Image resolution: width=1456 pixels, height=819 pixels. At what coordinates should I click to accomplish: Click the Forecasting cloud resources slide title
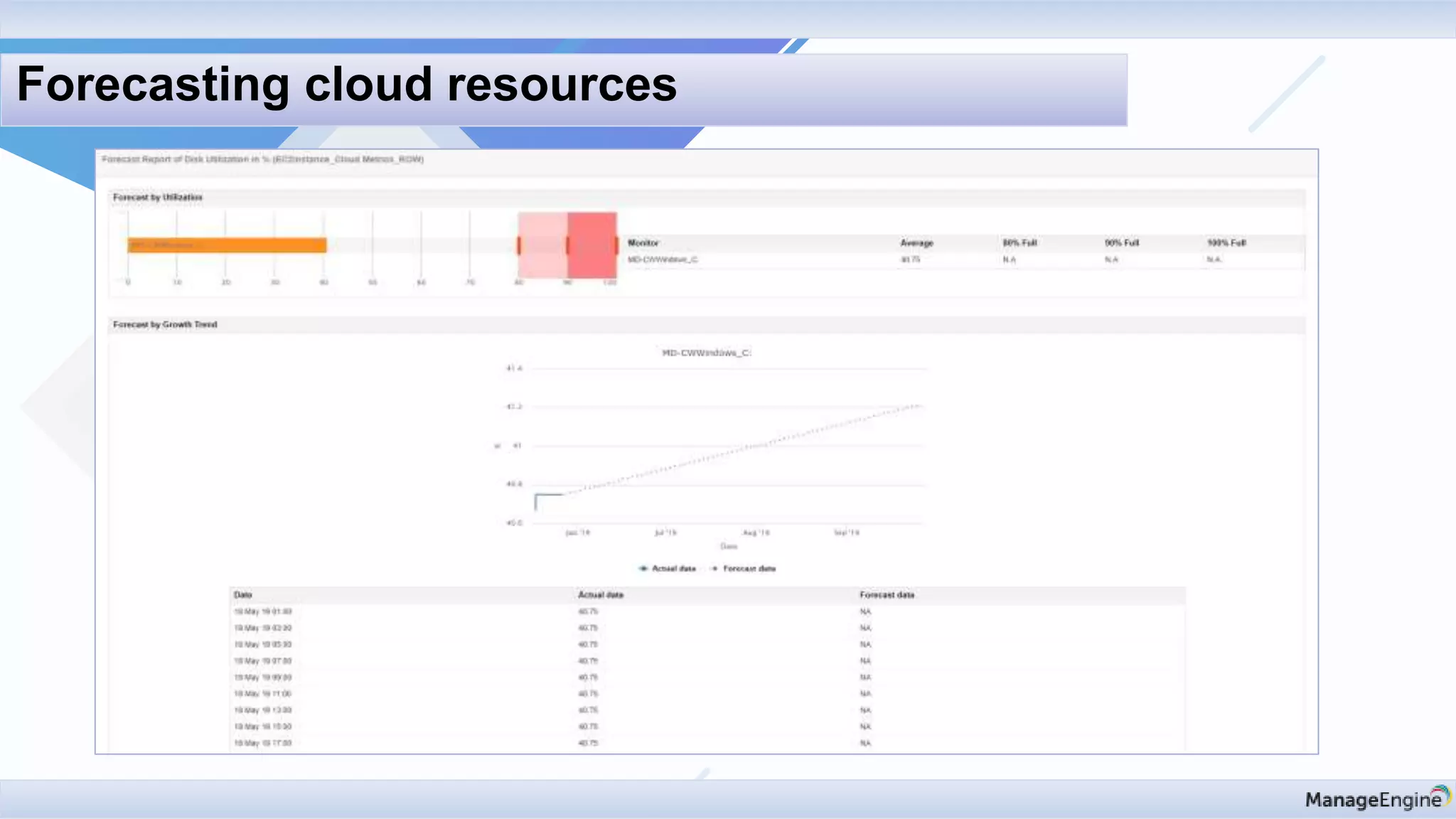(347, 85)
